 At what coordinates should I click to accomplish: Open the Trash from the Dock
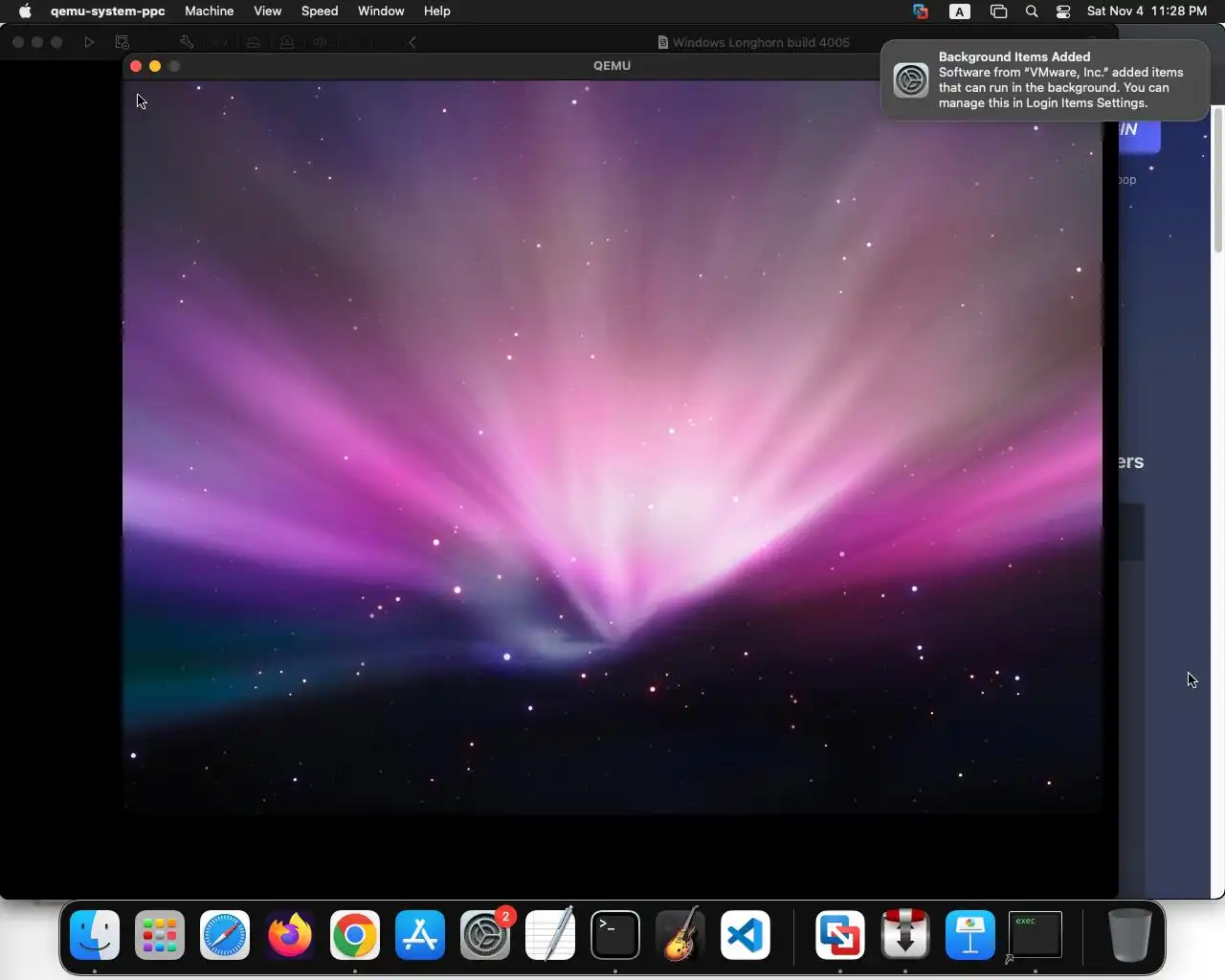pos(1129,935)
